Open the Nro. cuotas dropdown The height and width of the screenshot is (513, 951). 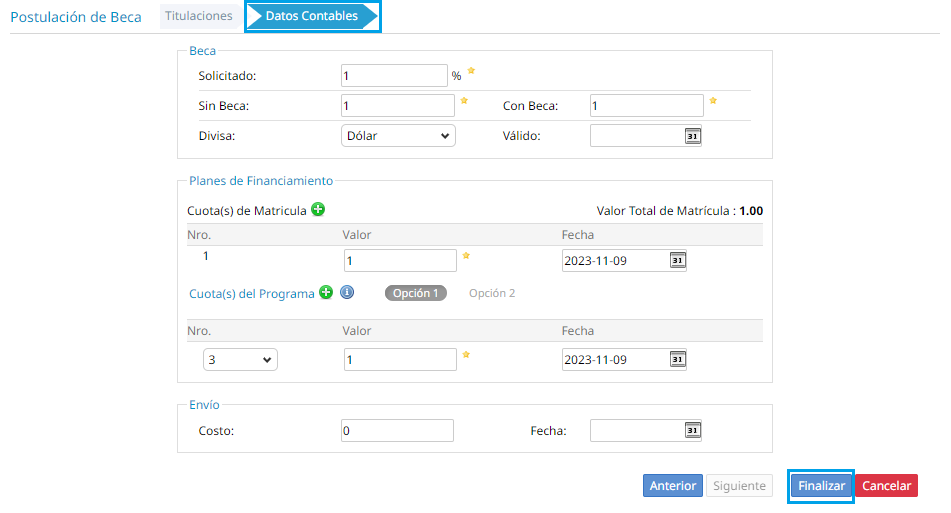click(241, 359)
